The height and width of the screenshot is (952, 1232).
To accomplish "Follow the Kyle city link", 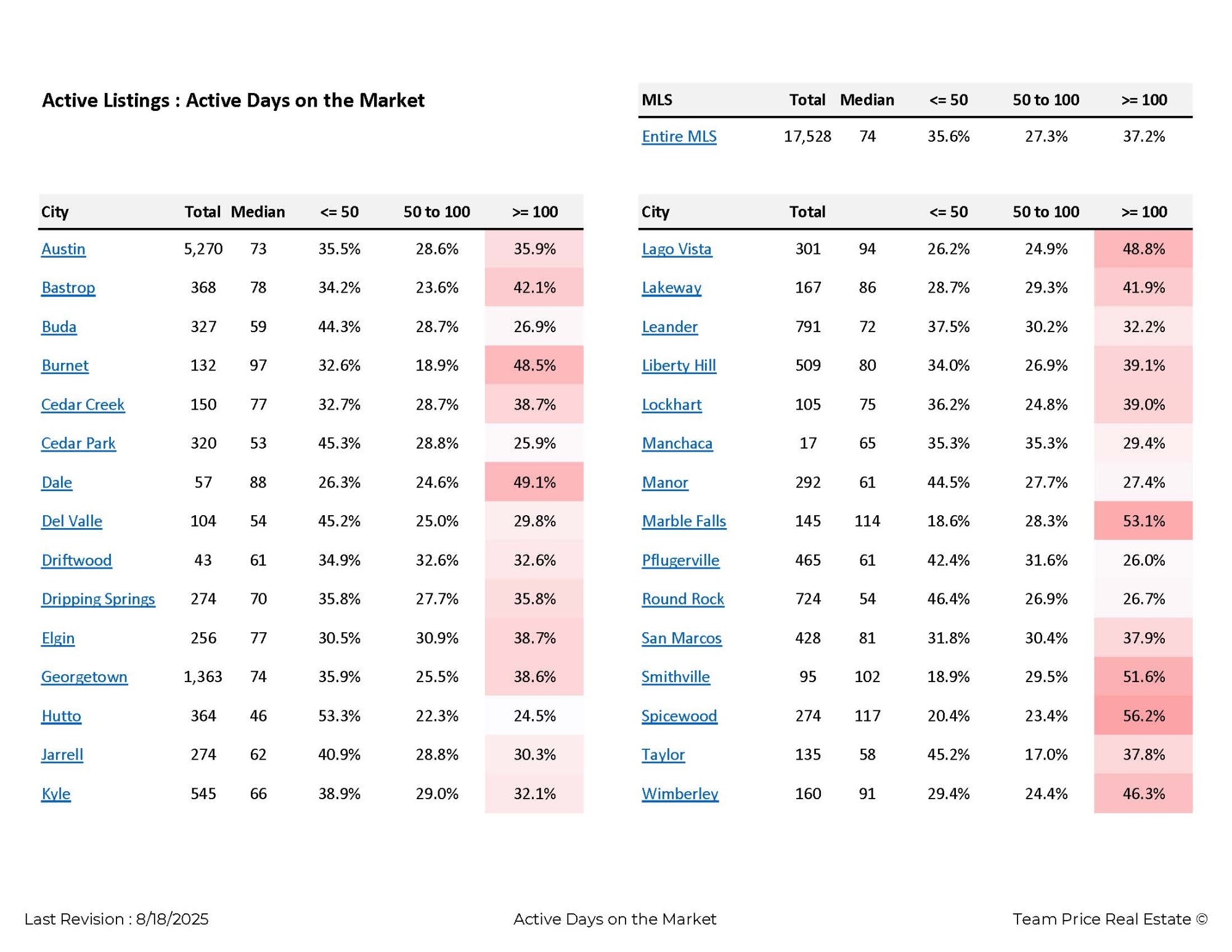I will click(x=56, y=794).
